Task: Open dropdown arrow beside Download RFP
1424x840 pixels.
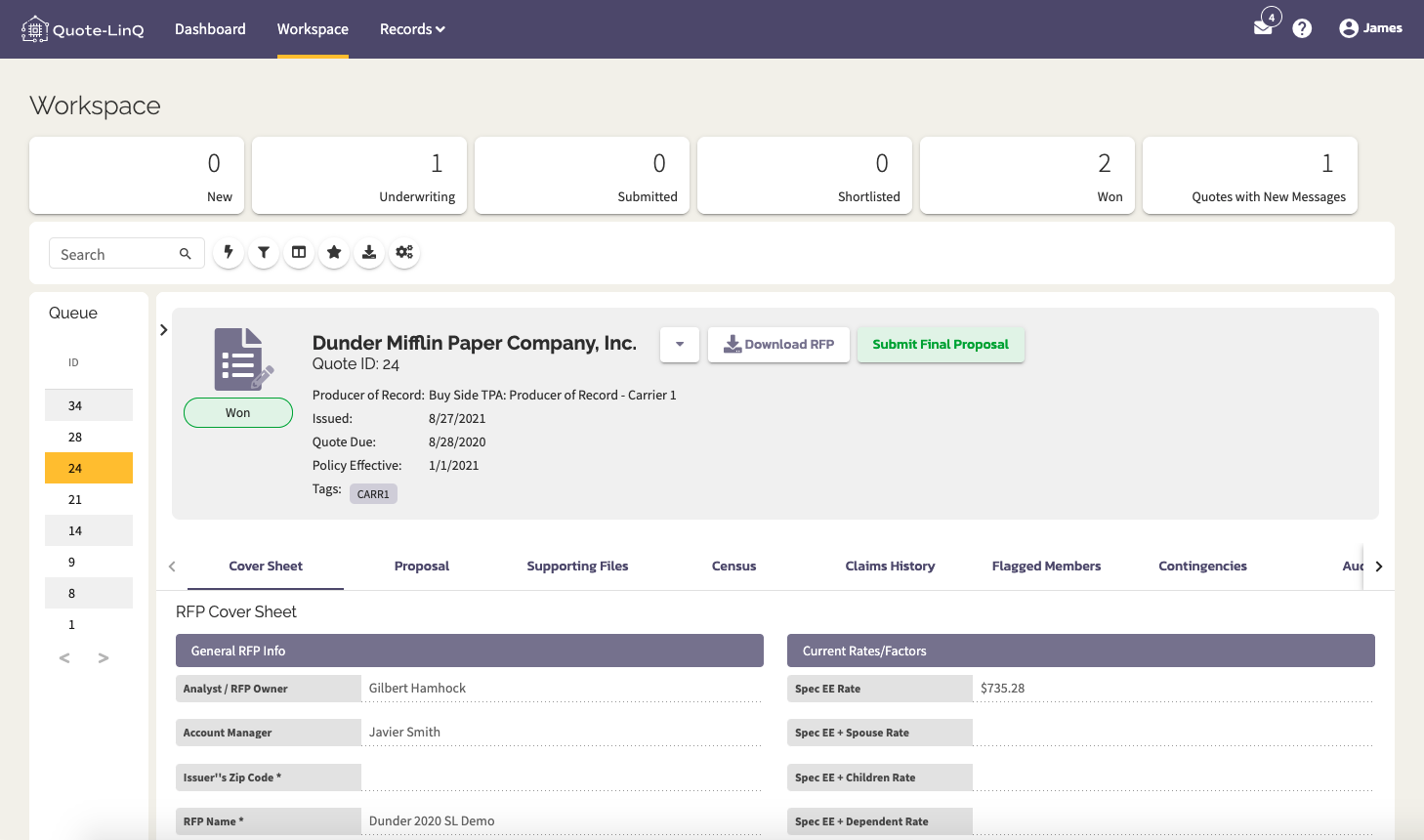Action: pos(680,344)
